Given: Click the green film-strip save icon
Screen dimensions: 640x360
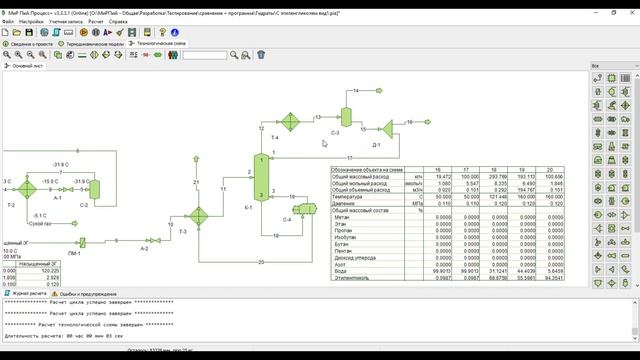Looking at the screenshot, I should pos(132,32).
